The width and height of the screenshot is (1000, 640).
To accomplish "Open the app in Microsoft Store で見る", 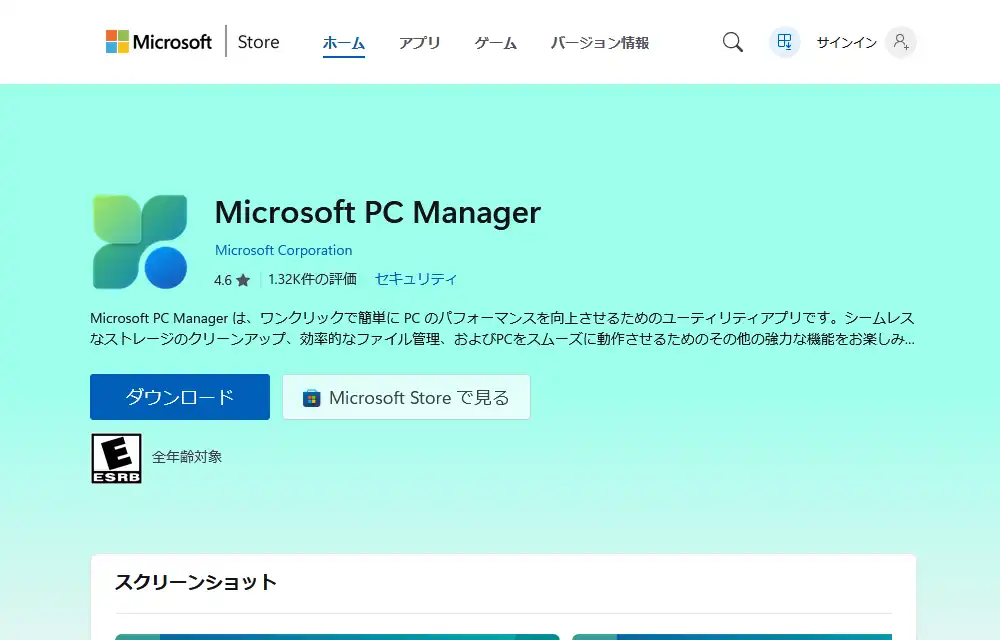I will (406, 397).
